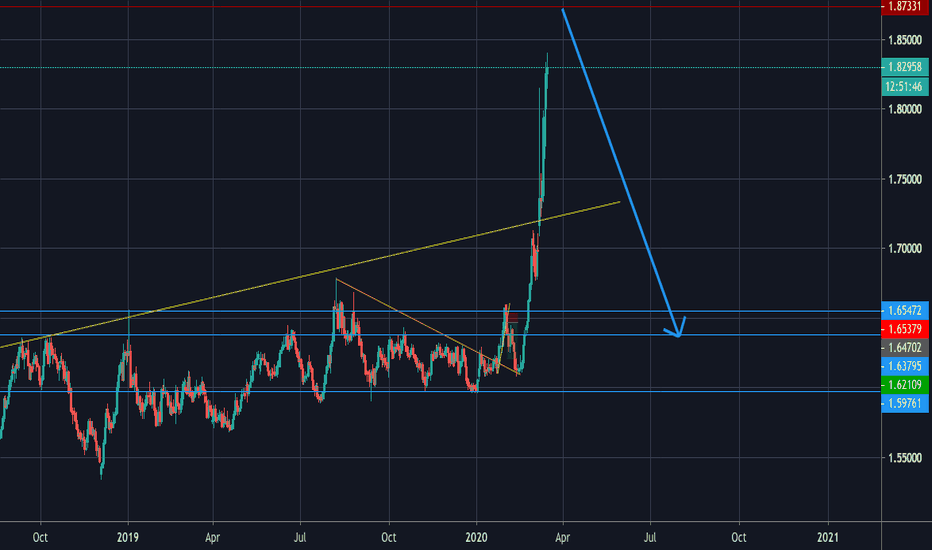The height and width of the screenshot is (550, 932).
Task: Click the green 1.62109 price label
Action: coord(905,385)
